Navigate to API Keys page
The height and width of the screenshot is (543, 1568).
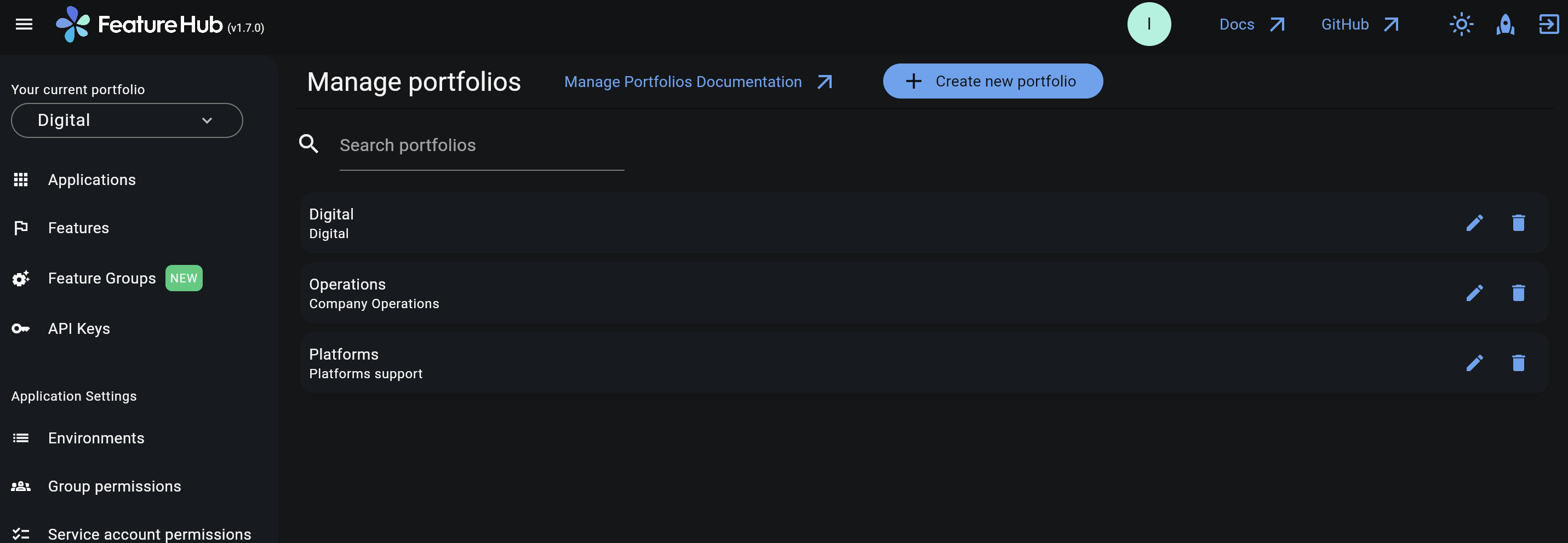point(78,329)
